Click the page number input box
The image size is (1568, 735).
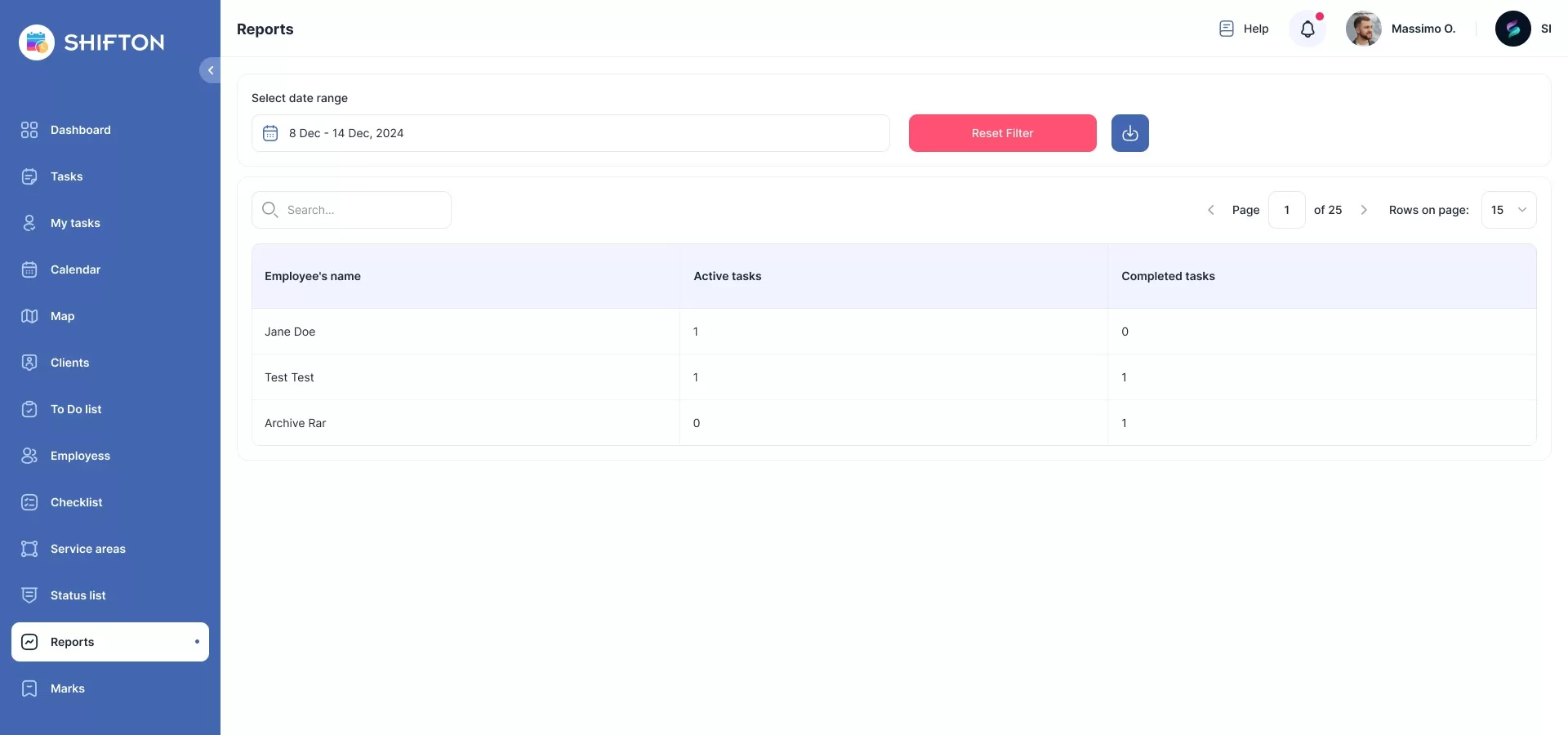point(1286,210)
